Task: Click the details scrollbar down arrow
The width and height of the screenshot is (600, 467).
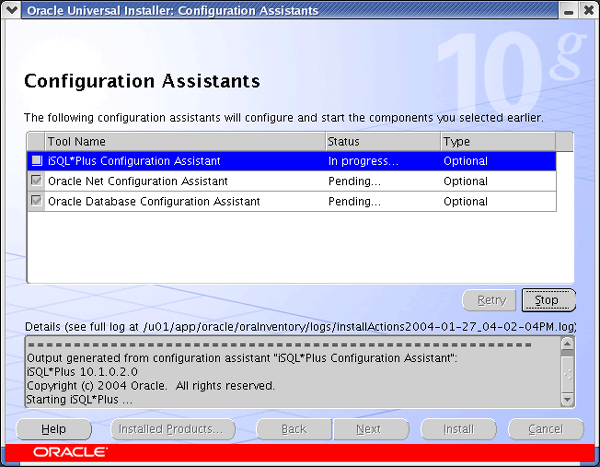Action: coord(567,400)
